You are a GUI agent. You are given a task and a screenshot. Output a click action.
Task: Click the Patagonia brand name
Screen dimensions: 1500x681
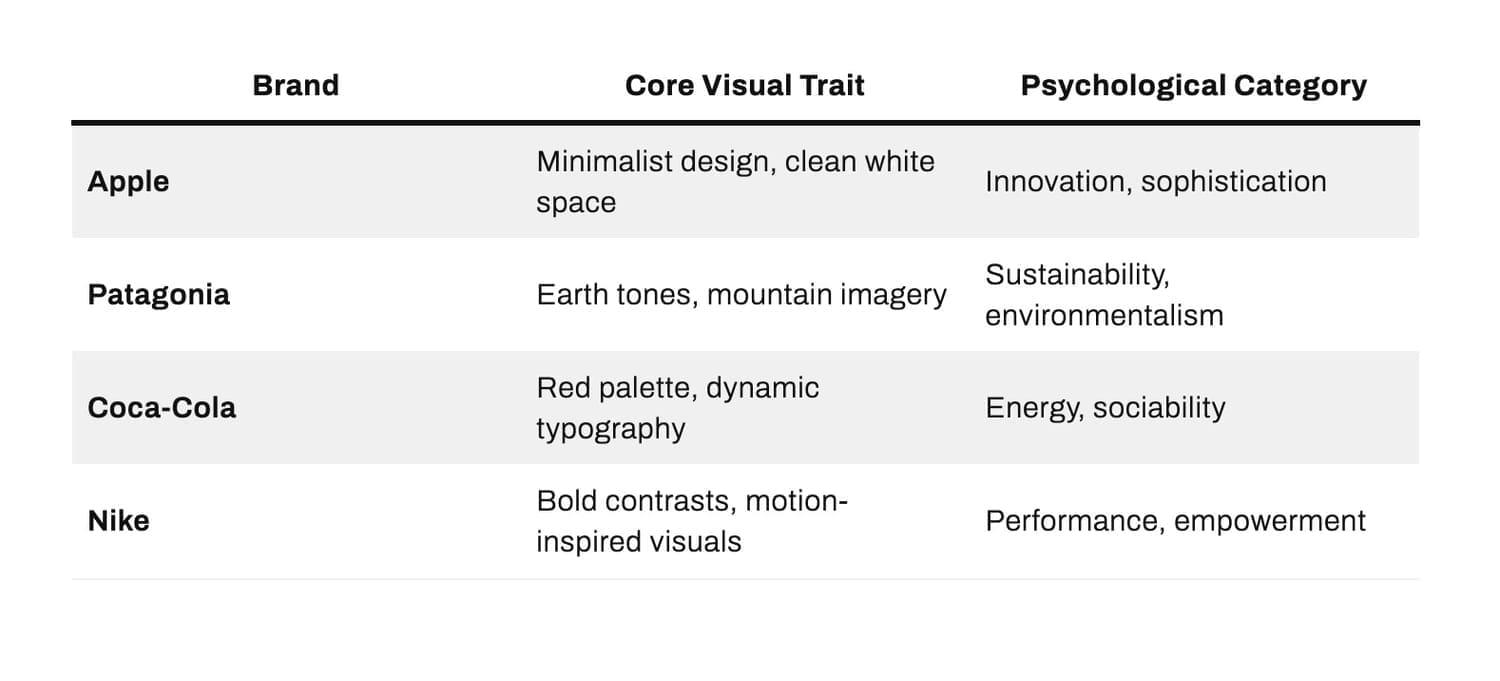click(159, 295)
